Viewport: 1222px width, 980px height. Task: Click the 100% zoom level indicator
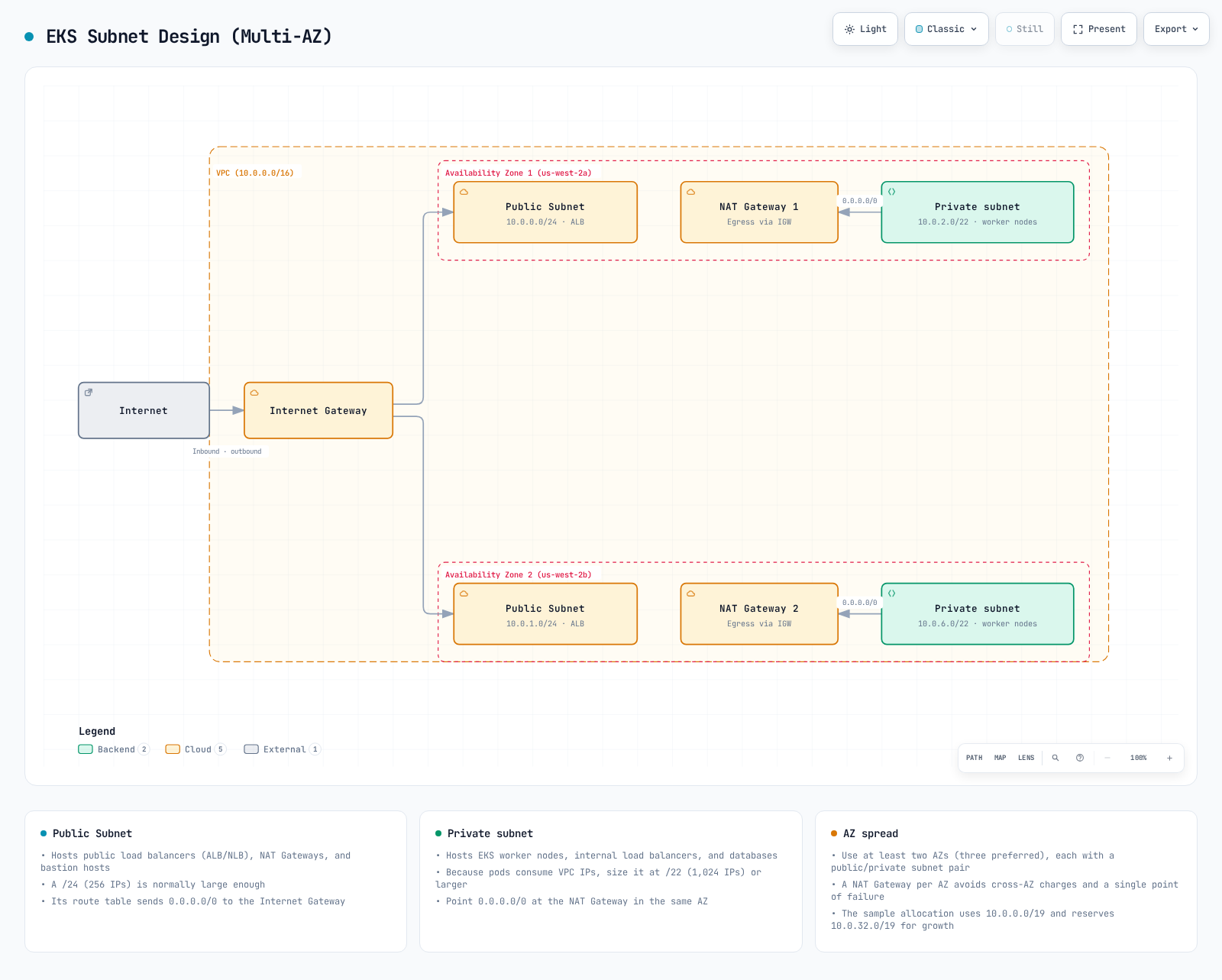(1138, 758)
